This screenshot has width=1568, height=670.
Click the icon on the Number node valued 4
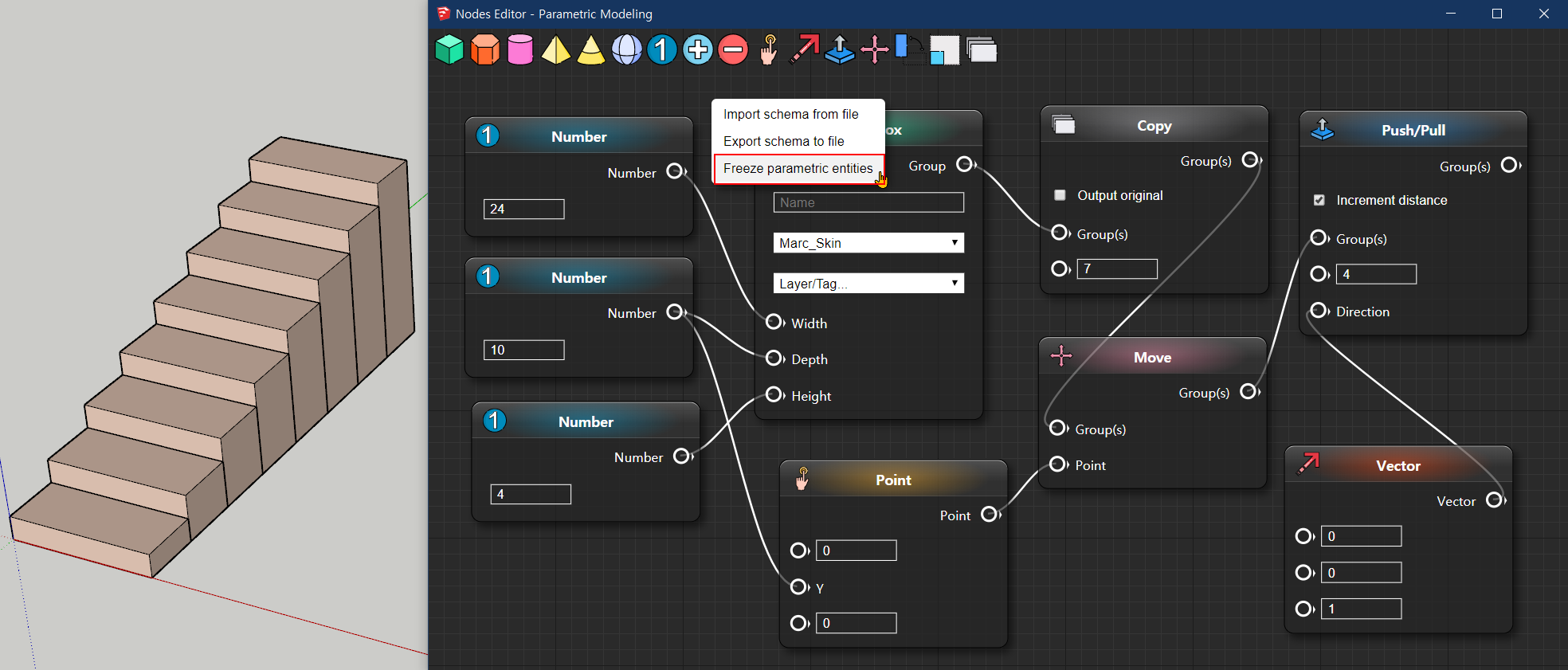[495, 421]
